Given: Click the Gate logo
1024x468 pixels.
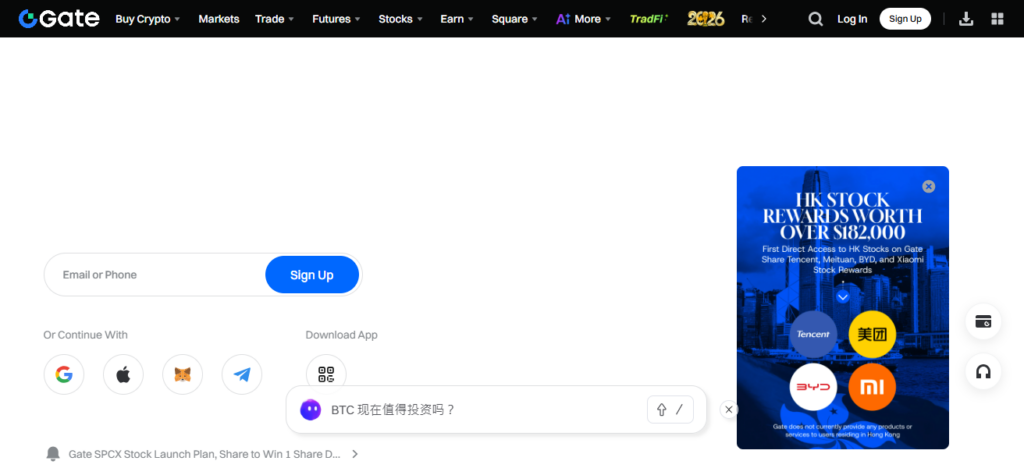Looking at the screenshot, I should tap(59, 18).
